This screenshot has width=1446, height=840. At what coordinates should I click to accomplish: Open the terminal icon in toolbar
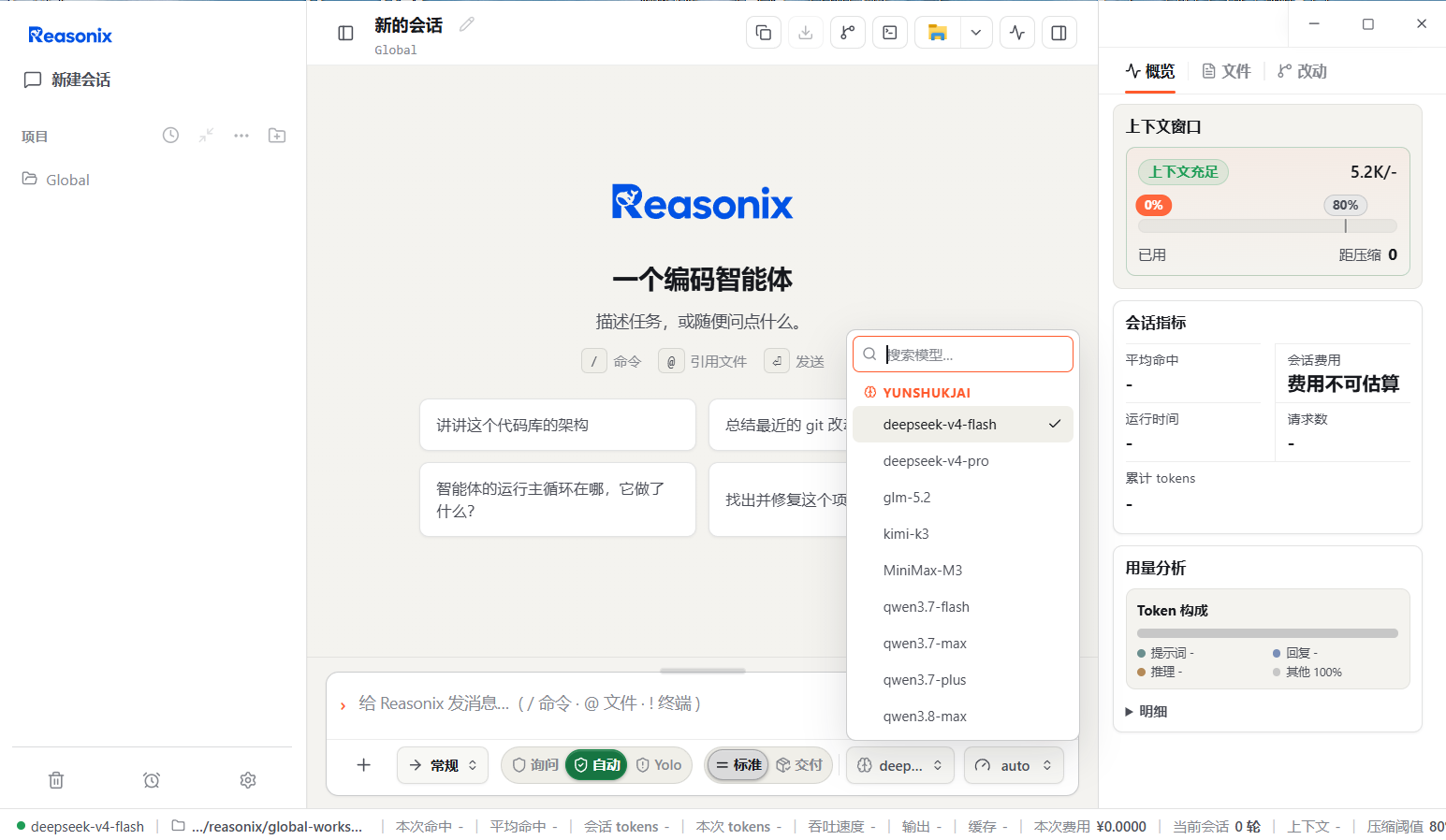click(890, 33)
